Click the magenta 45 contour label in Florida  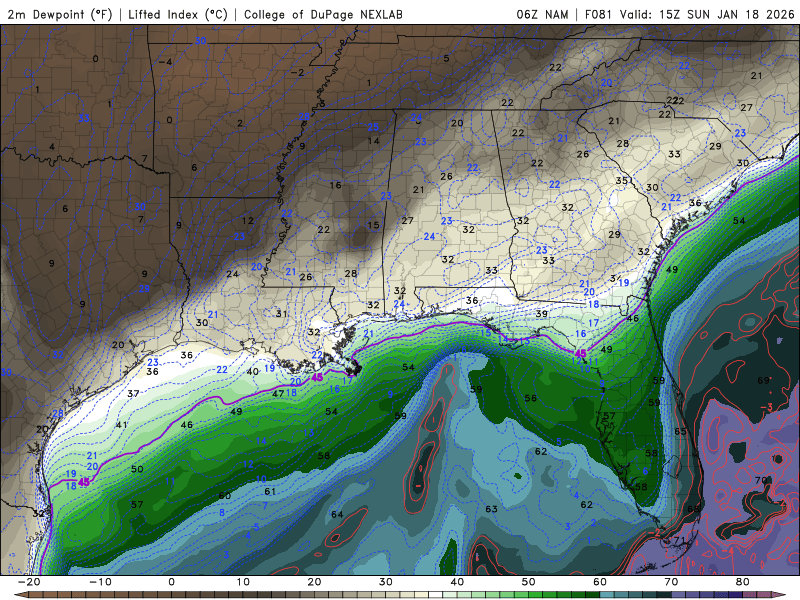coord(581,353)
